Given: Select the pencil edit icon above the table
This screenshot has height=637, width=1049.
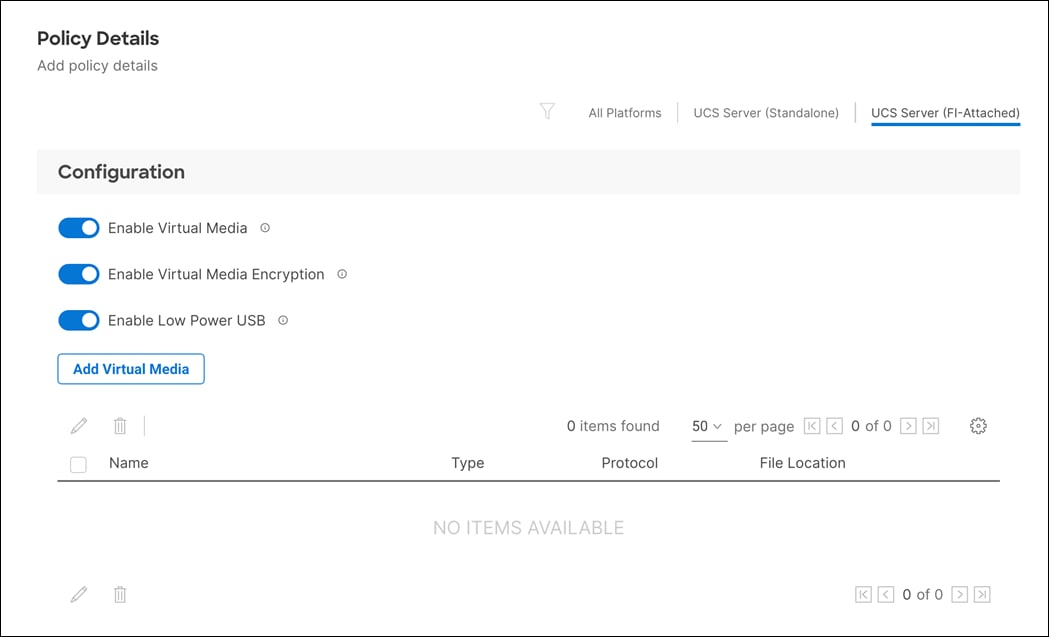Looking at the screenshot, I should pyautogui.click(x=79, y=425).
